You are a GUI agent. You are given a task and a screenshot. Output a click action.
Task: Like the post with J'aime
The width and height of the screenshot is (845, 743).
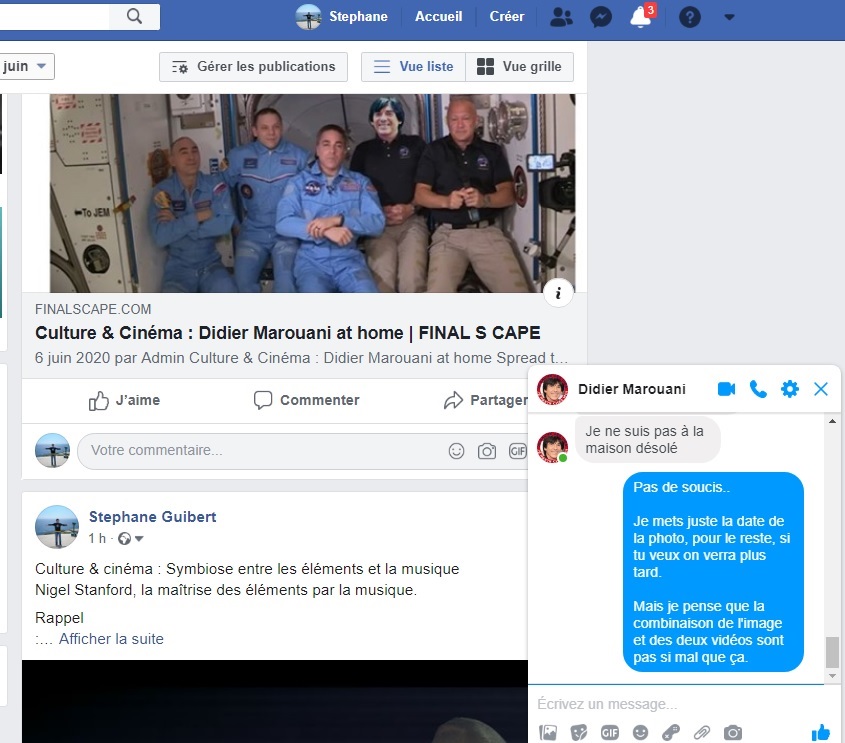(x=124, y=400)
